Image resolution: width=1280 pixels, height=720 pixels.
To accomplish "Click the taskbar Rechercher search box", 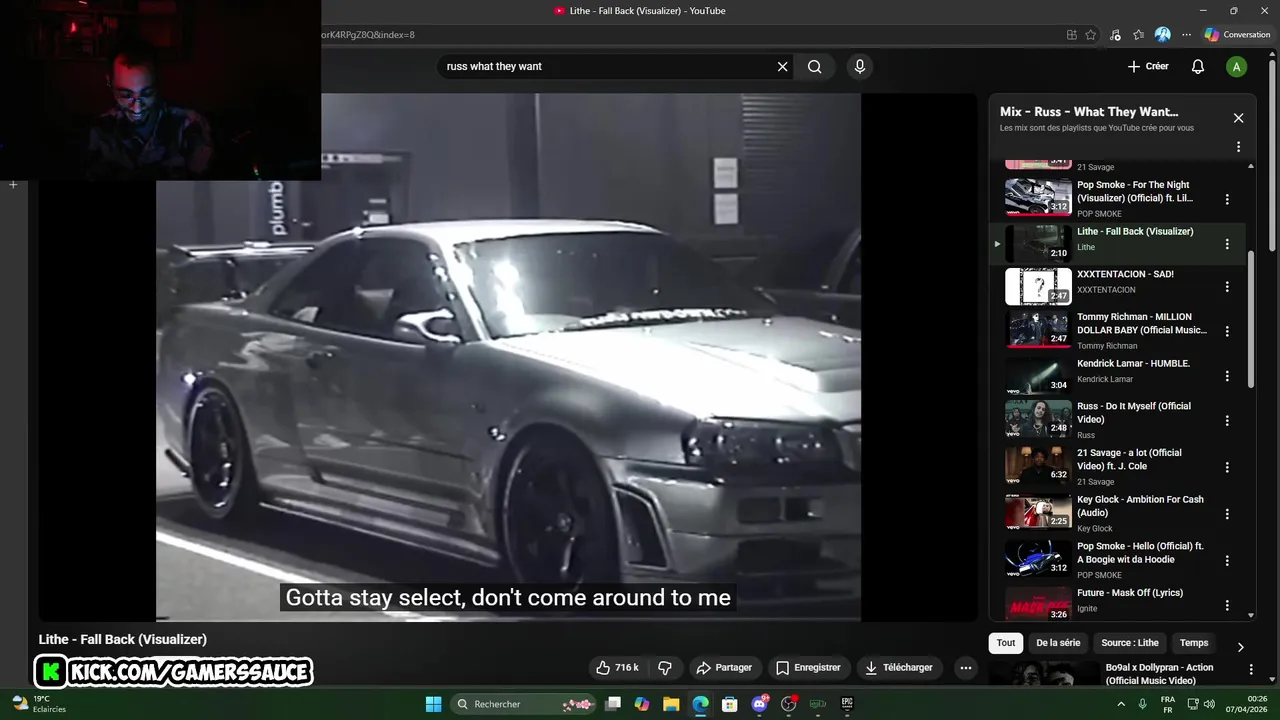I will pos(525,704).
